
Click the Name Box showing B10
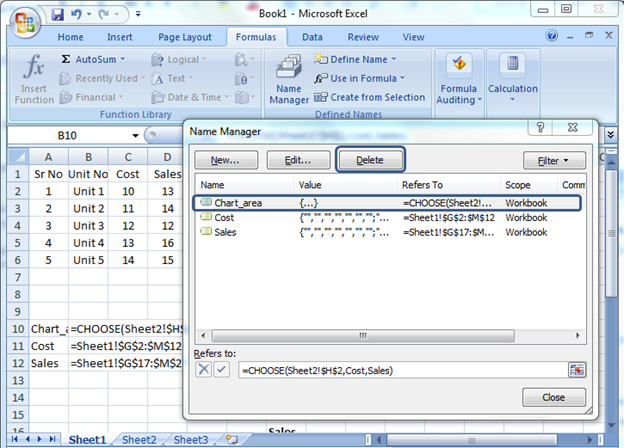[x=68, y=136]
